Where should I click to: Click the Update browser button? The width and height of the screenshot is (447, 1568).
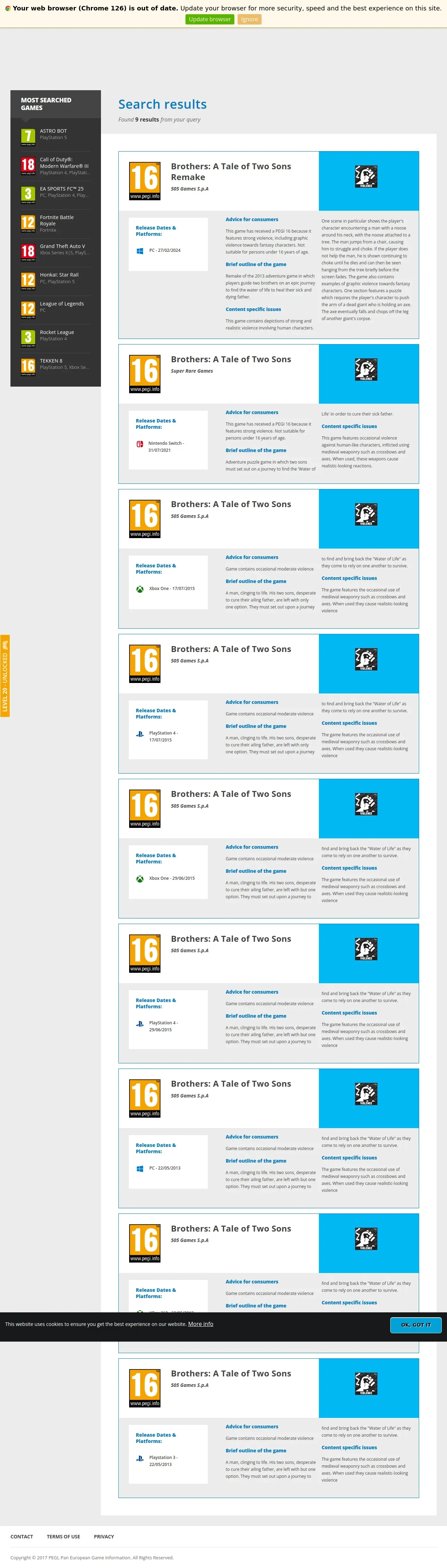pos(210,20)
